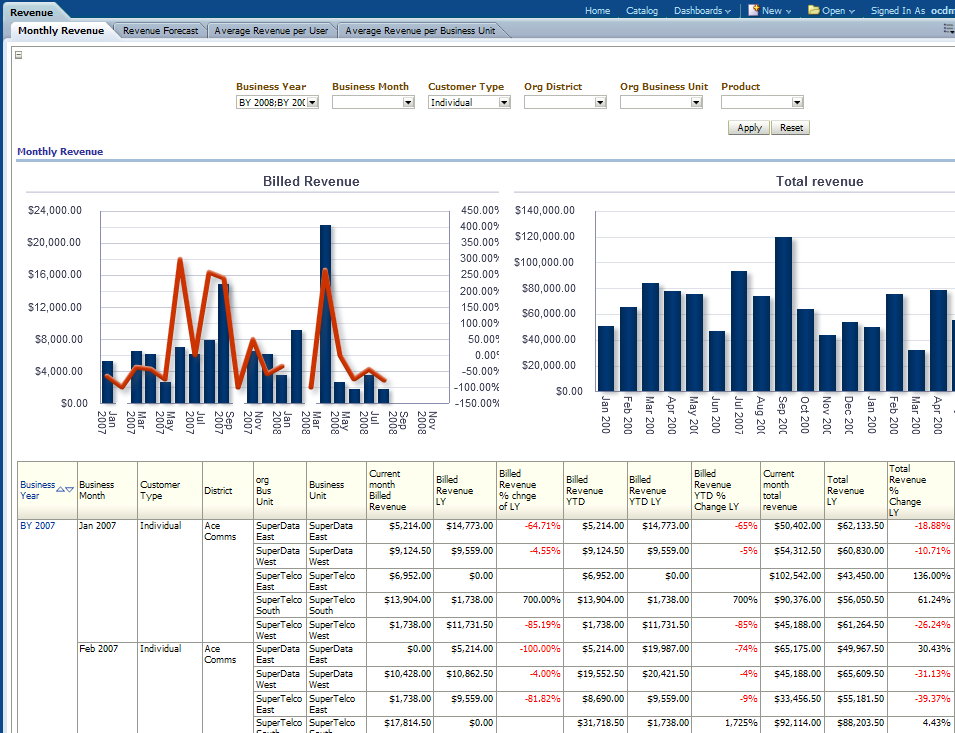Click the Business Year column header link
Viewport: 955px width, 733px height.
coord(37,490)
